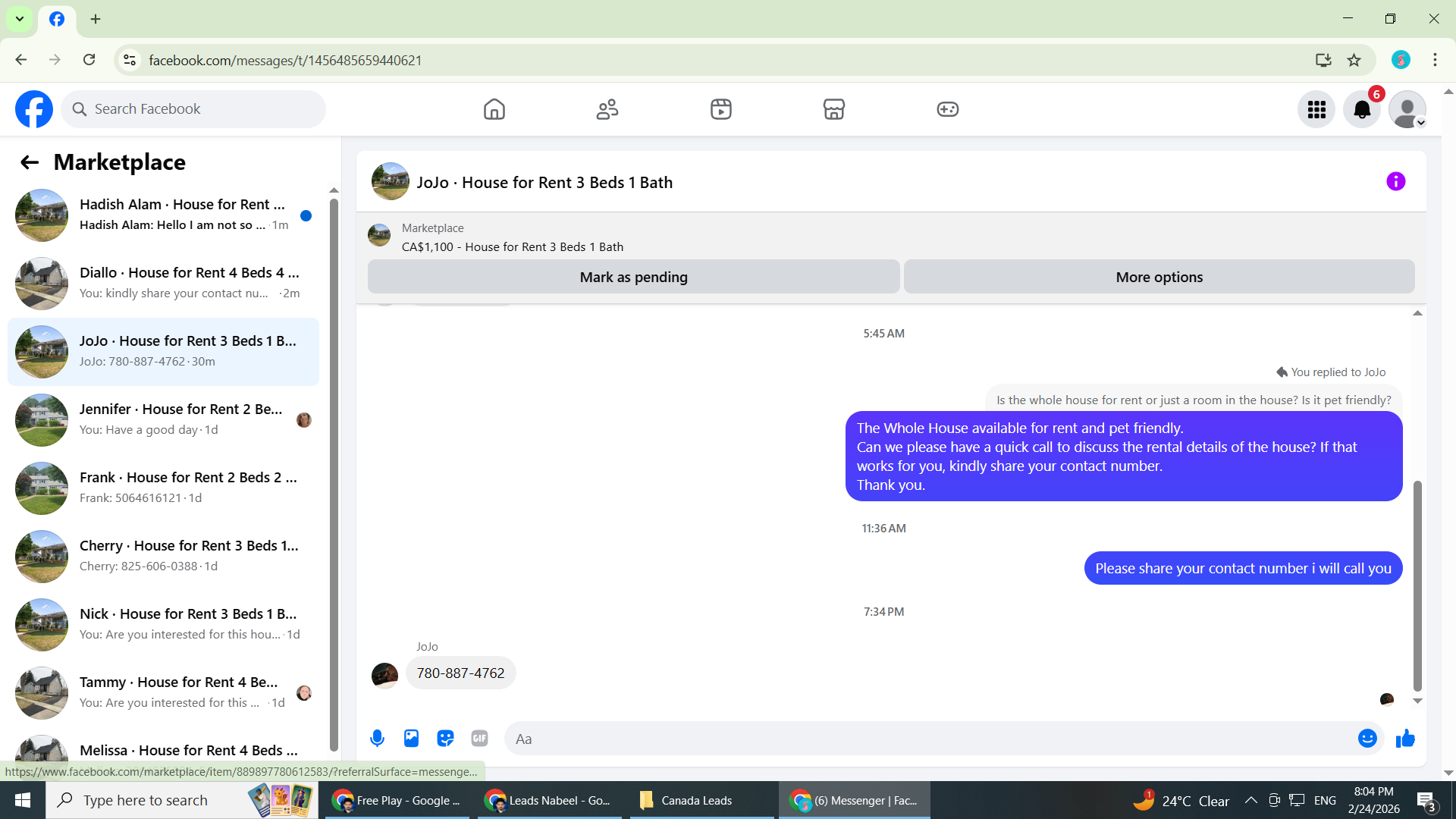Image resolution: width=1456 pixels, height=819 pixels.
Task: Open the sticker picker icon
Action: tap(445, 739)
